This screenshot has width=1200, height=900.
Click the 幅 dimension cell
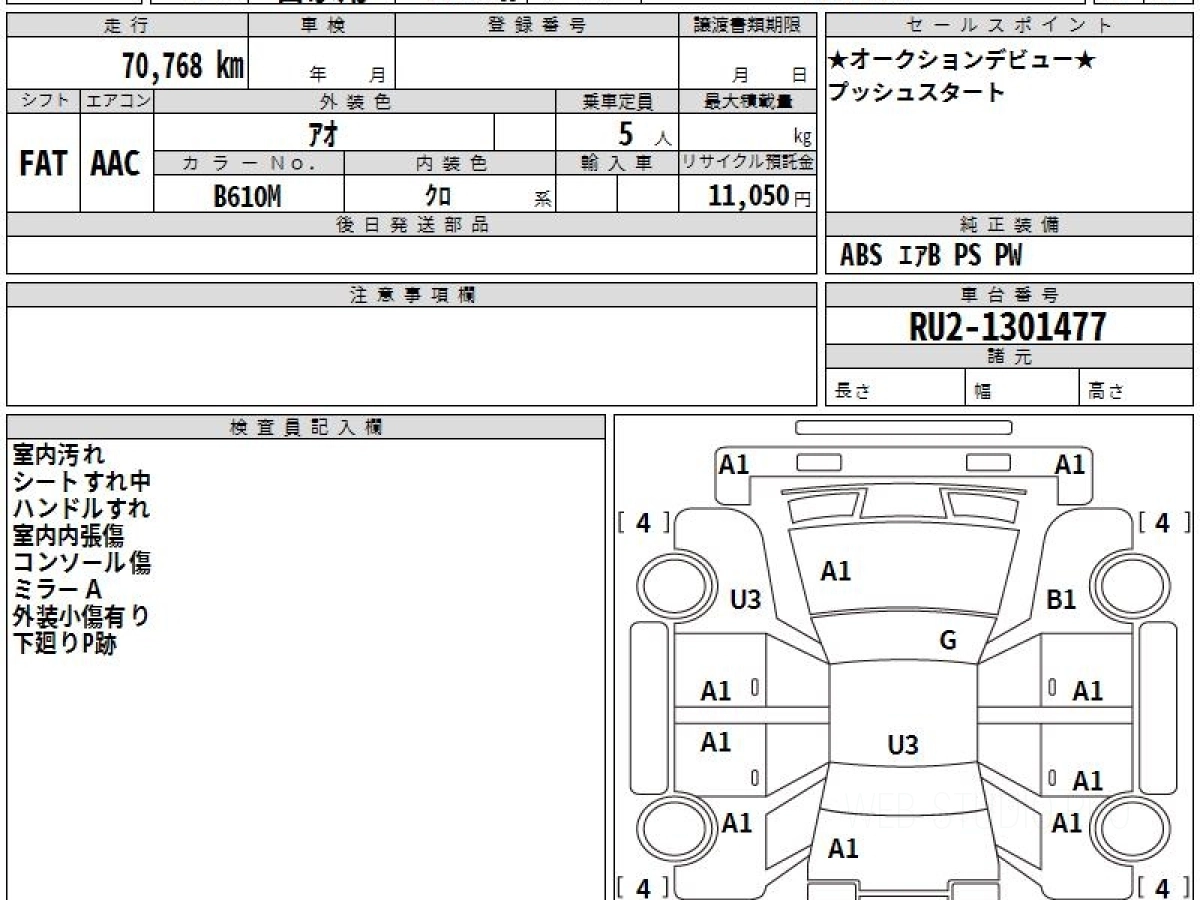tap(1023, 387)
